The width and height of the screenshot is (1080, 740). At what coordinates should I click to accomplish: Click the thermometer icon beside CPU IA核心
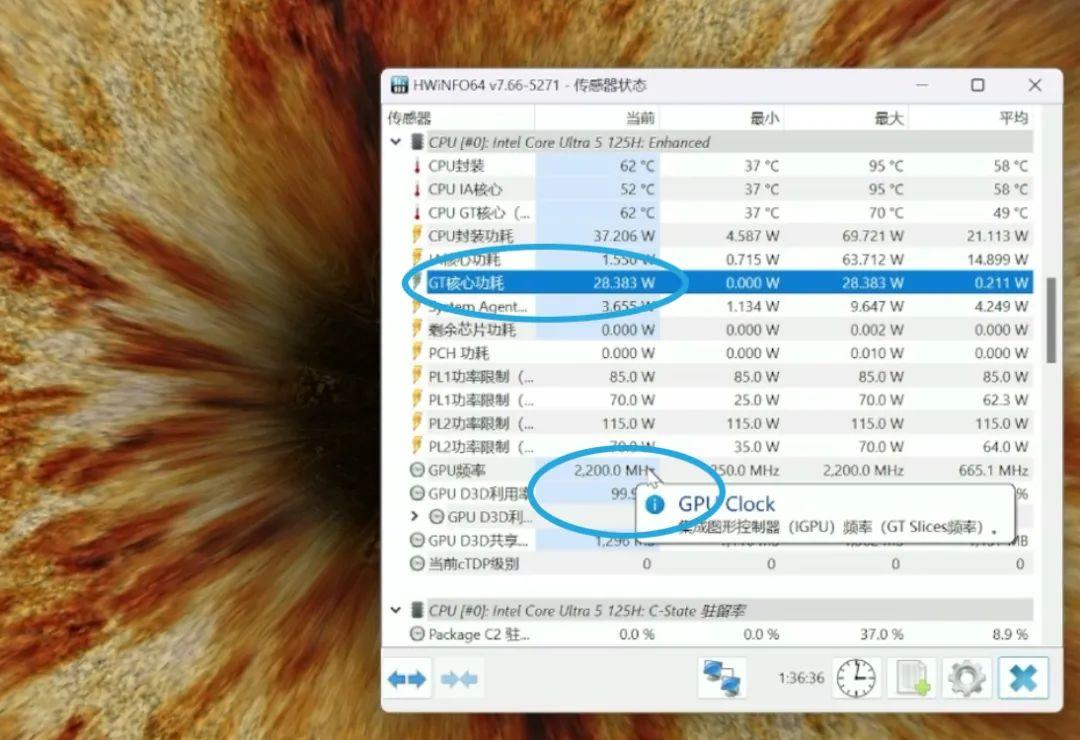coord(417,189)
